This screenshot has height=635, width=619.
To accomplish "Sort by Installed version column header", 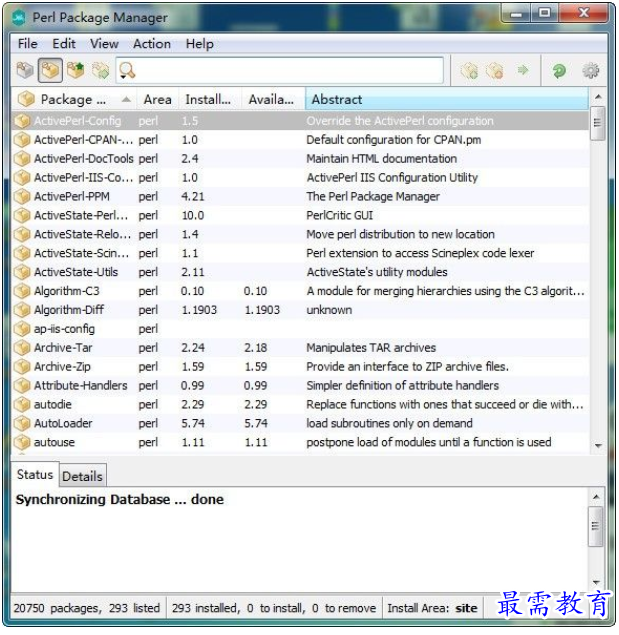I will 208,99.
